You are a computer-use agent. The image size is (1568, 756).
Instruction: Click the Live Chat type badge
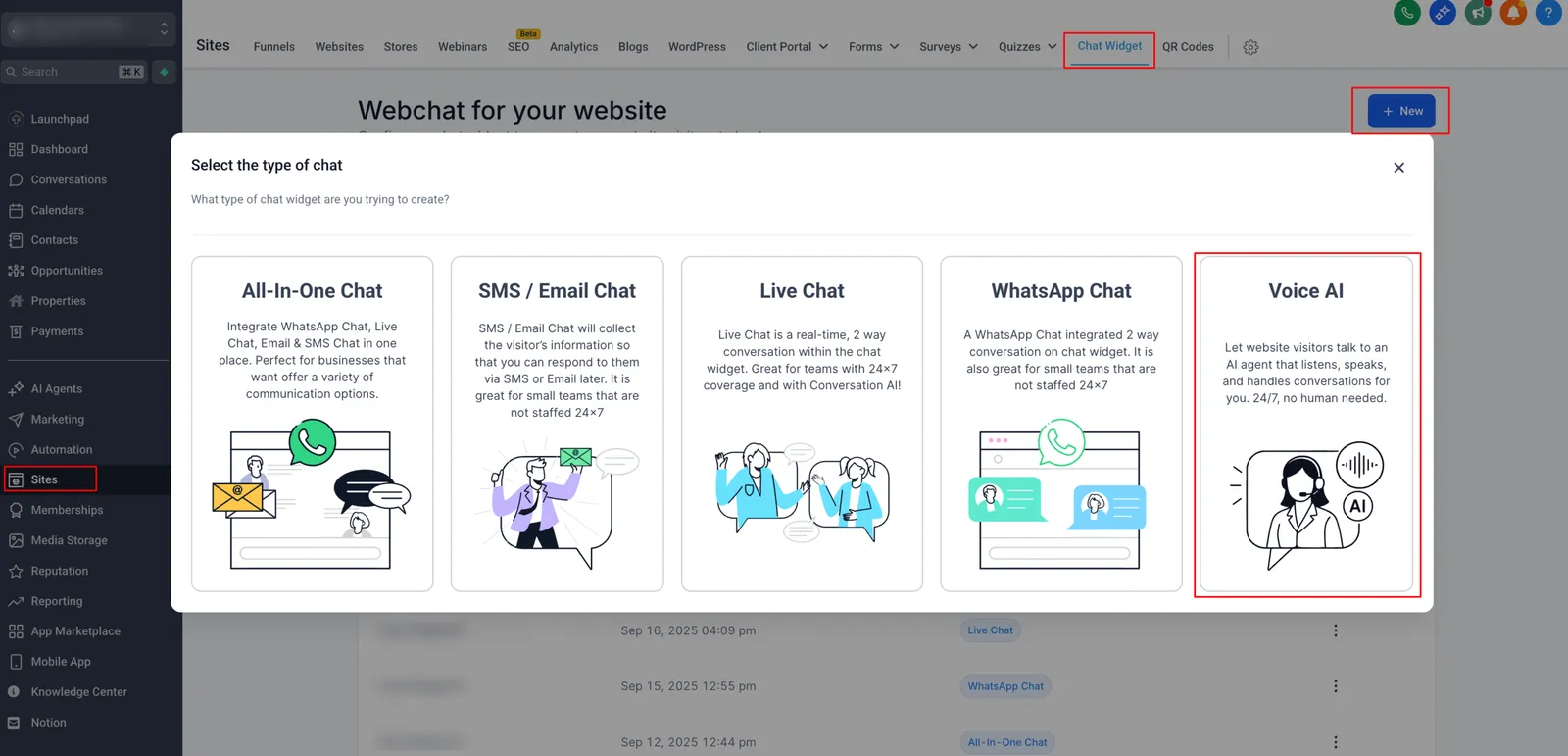tap(990, 630)
